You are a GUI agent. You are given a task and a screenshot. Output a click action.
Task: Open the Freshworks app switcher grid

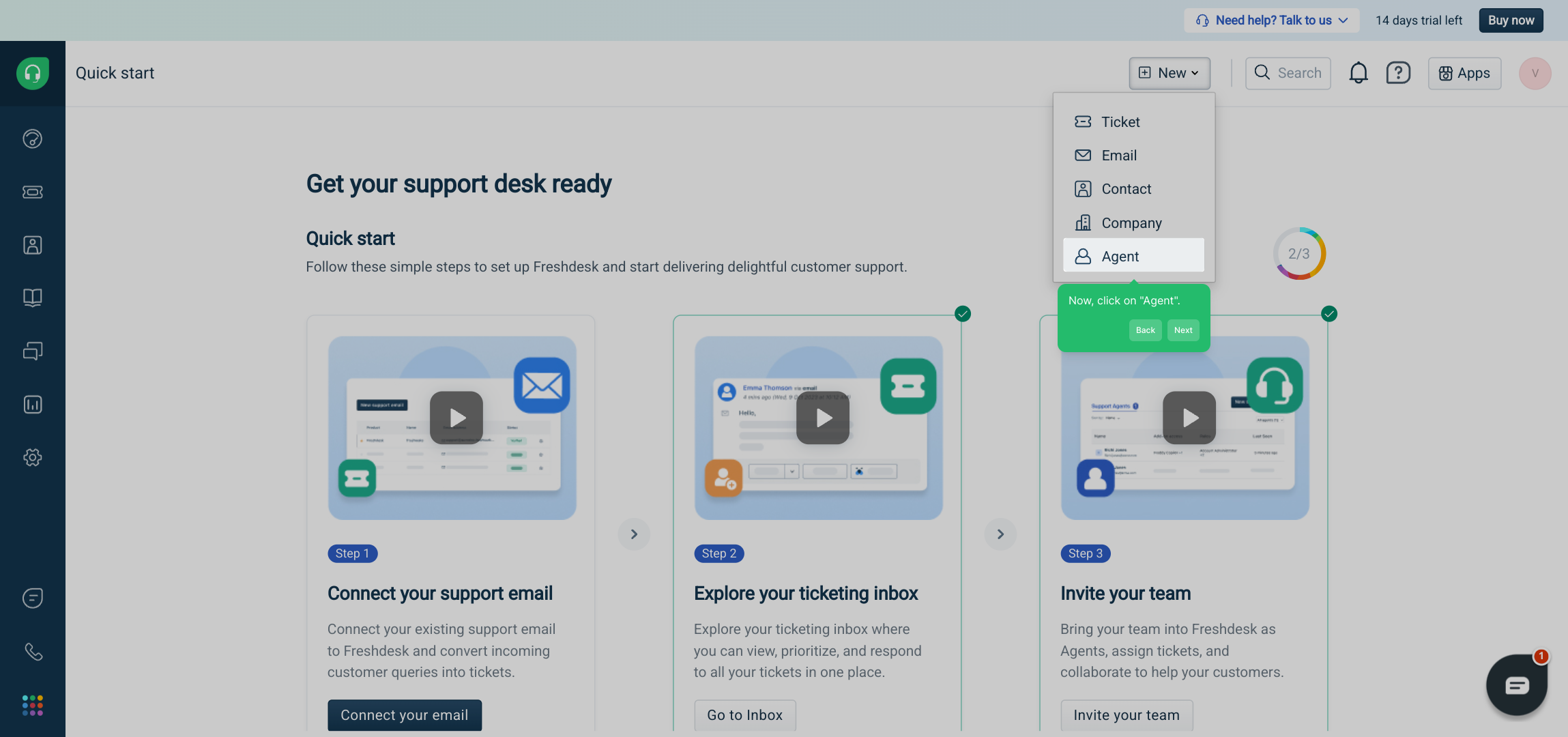(33, 705)
